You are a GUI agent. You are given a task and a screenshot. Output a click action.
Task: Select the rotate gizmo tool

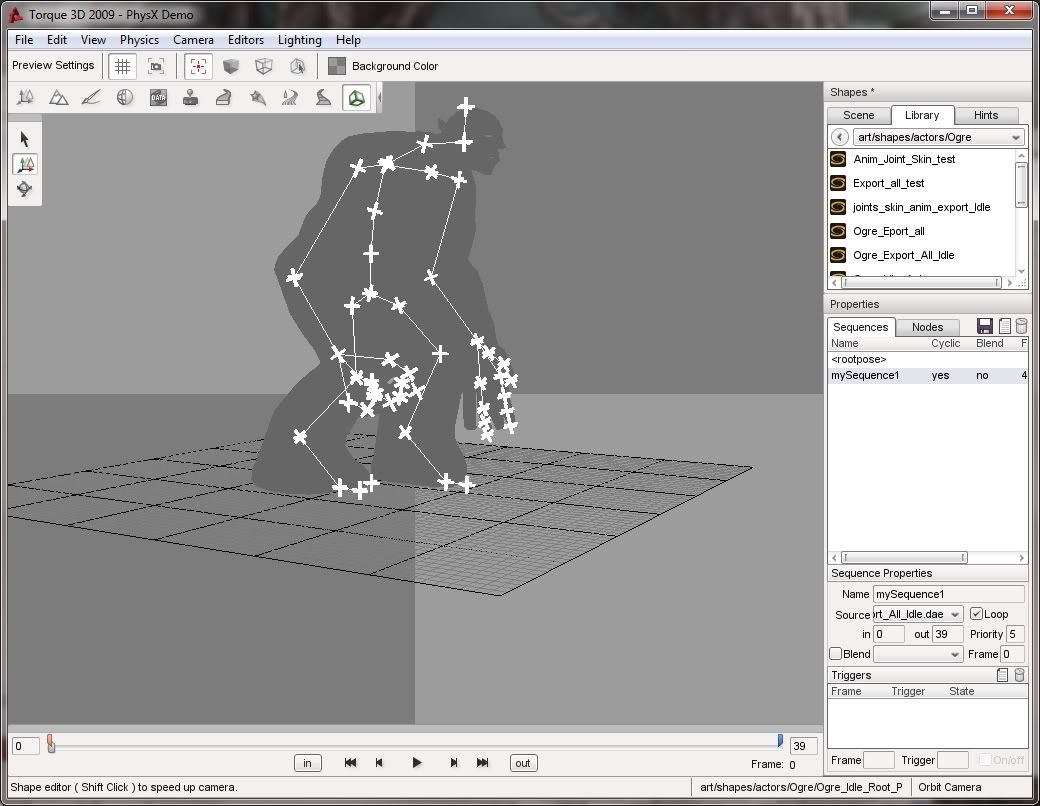(25, 189)
